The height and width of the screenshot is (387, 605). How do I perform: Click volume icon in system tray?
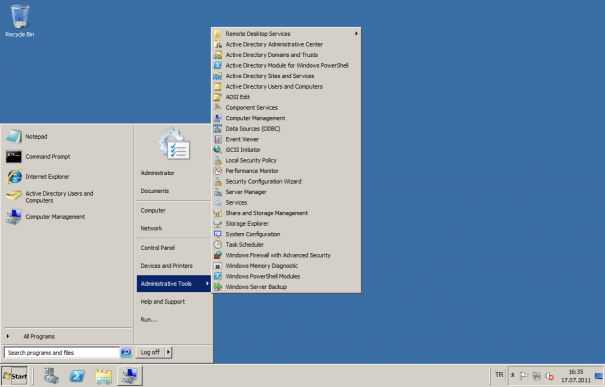point(549,376)
